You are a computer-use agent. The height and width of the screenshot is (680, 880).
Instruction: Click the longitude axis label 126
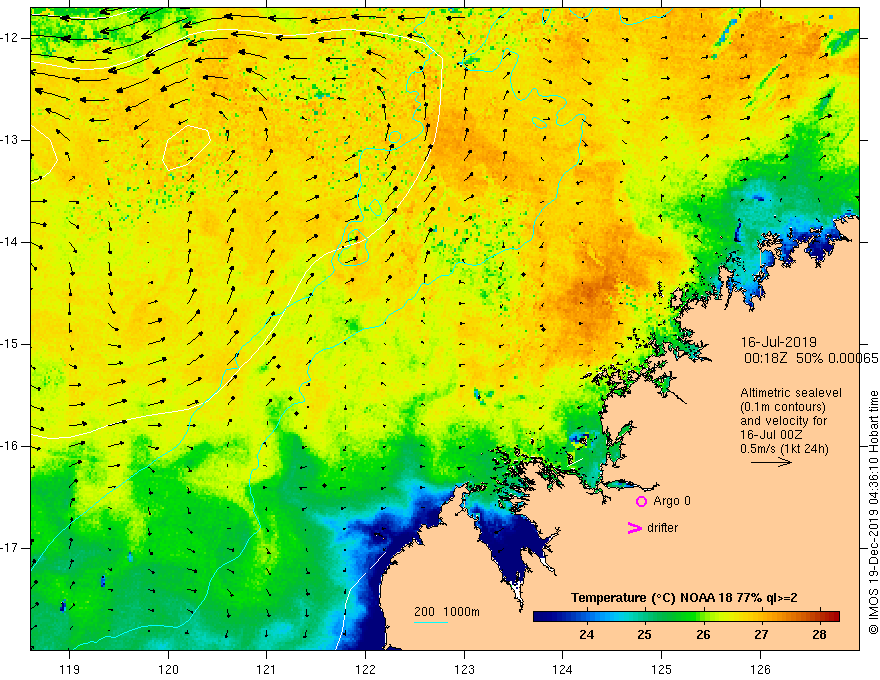(x=760, y=669)
